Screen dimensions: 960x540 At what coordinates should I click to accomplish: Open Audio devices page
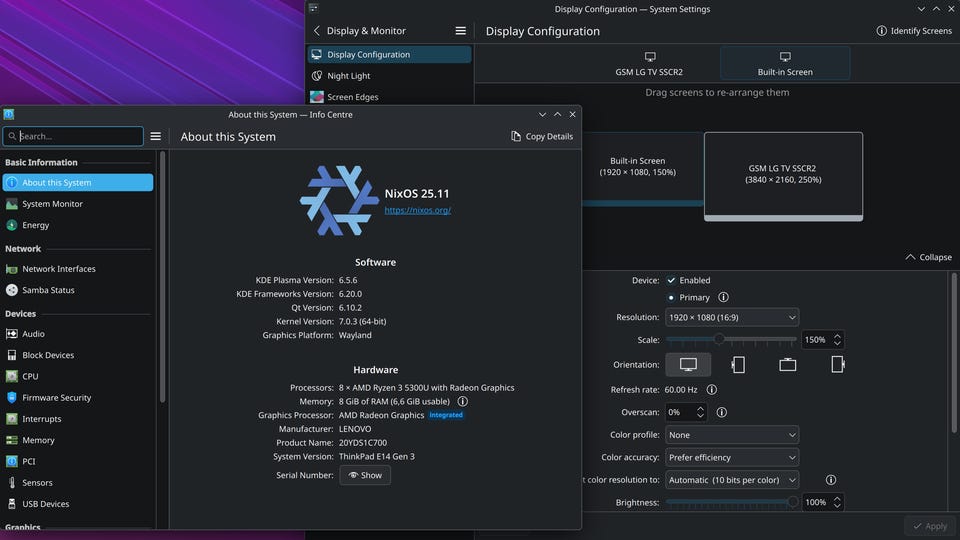(x=78, y=334)
